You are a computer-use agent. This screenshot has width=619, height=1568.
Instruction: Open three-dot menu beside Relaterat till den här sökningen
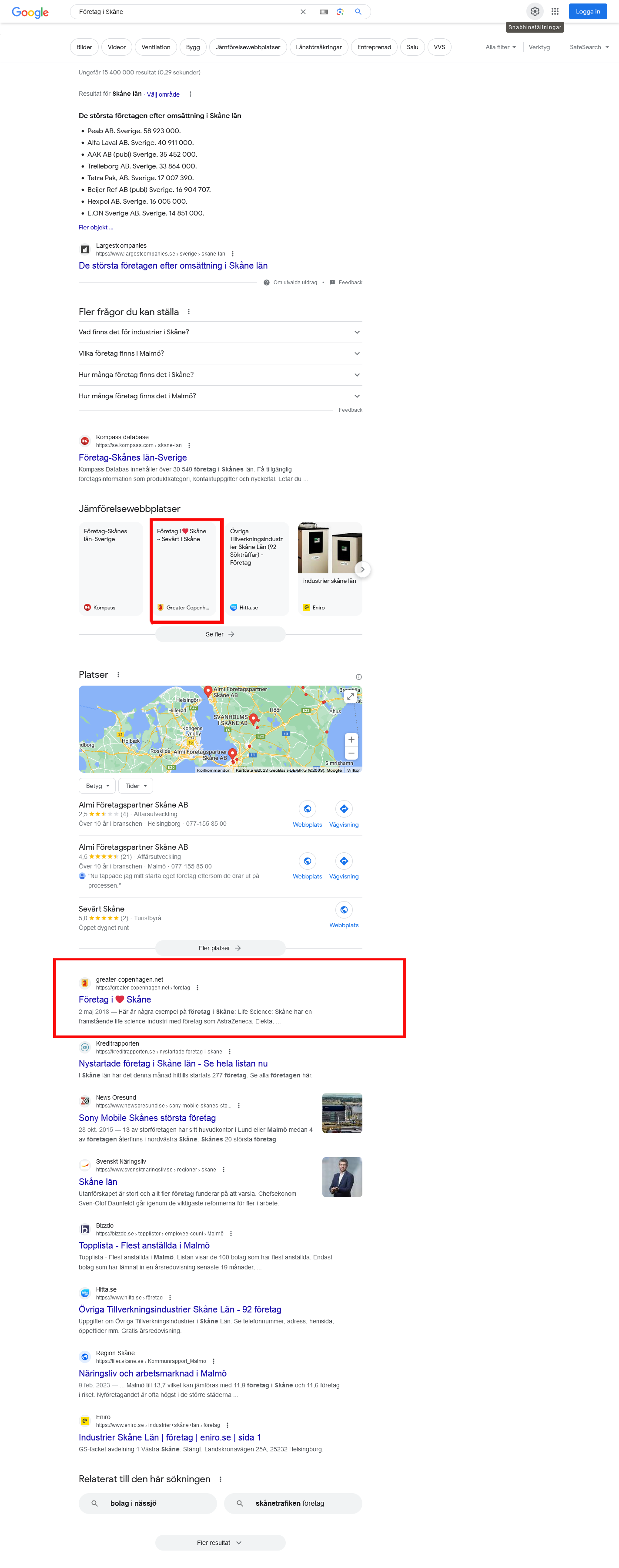(x=220, y=1478)
